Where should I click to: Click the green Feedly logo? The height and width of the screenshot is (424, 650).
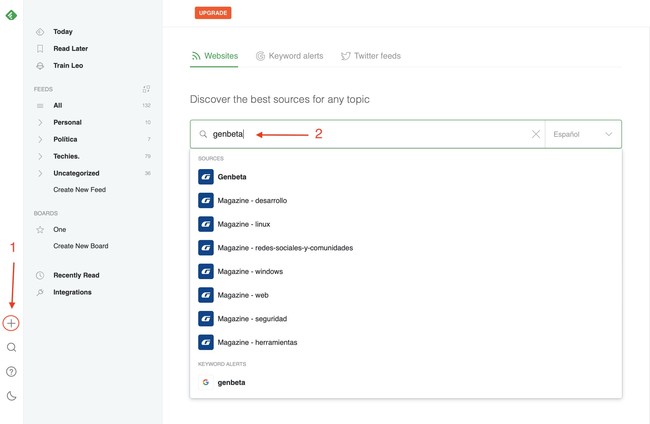point(11,15)
